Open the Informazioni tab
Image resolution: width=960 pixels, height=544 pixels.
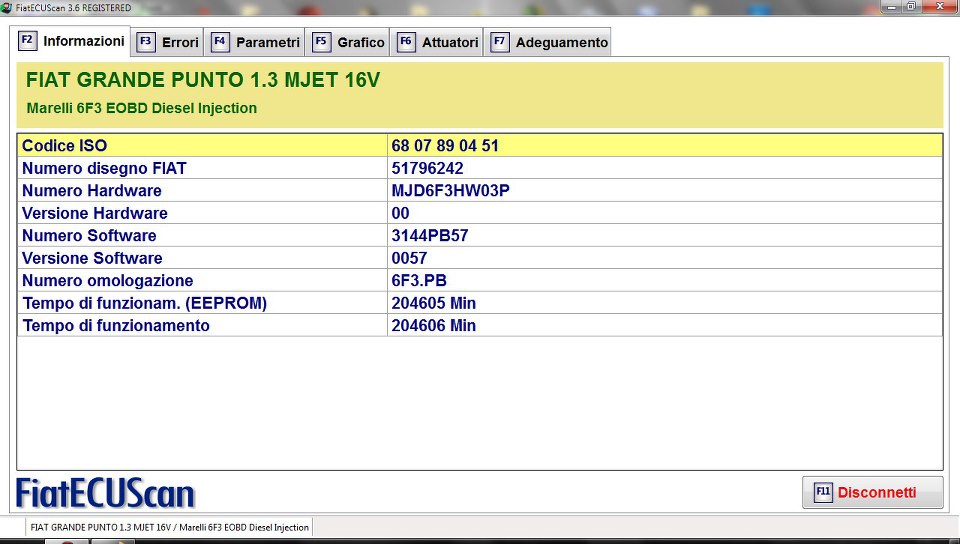tap(70, 41)
